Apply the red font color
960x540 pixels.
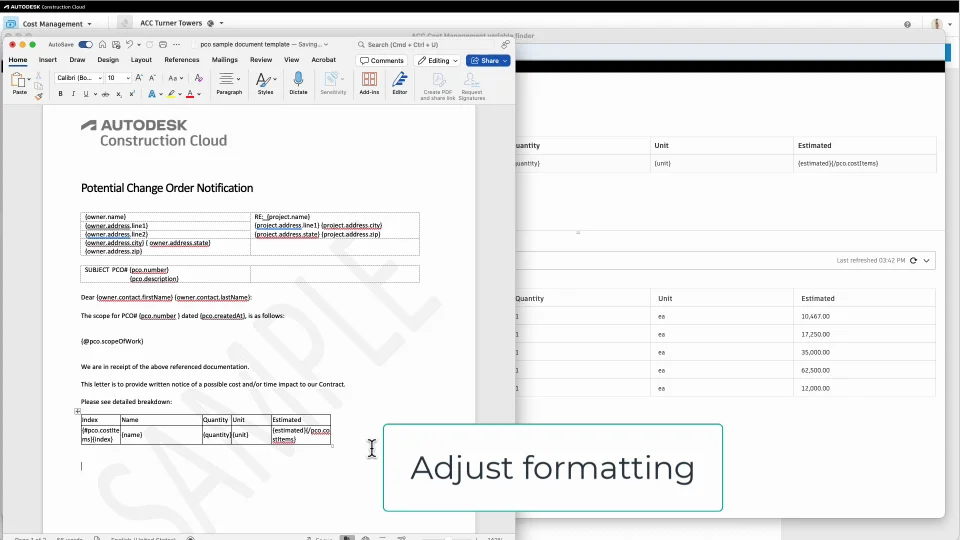pyautogui.click(x=190, y=94)
